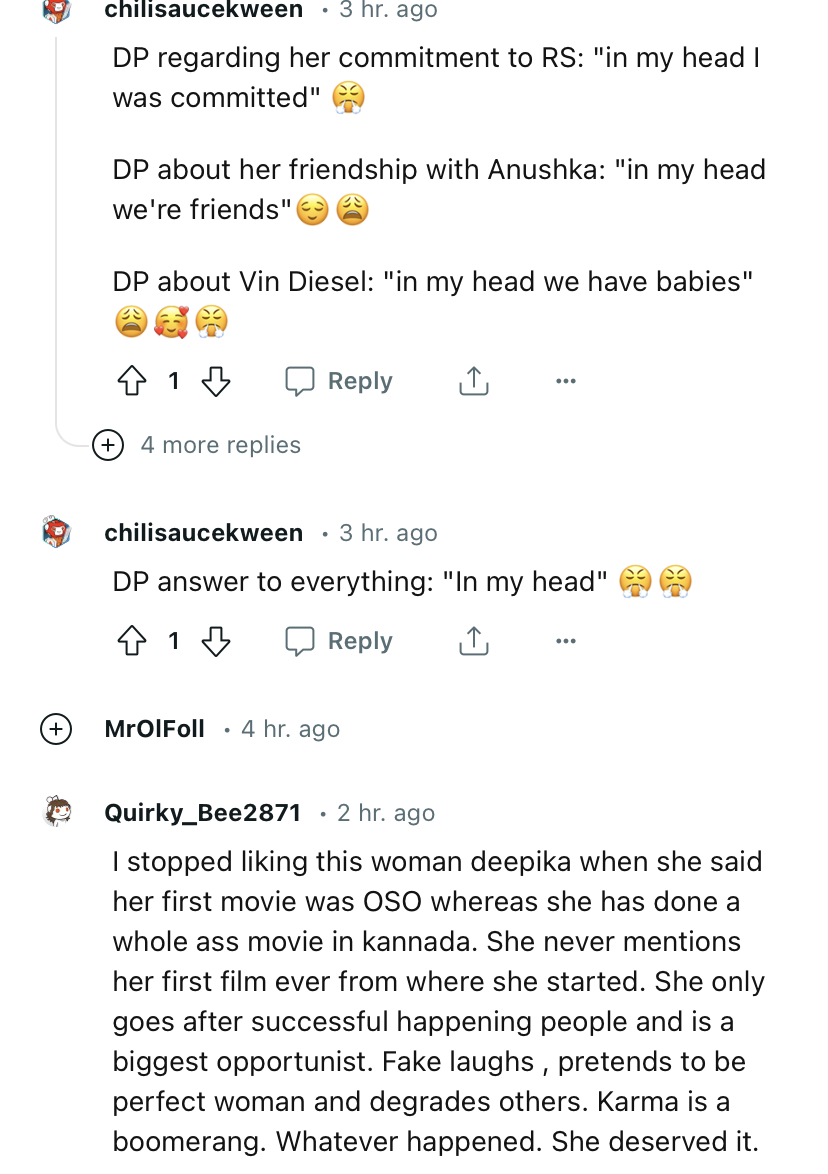
Task: Open Quirky_Bee2871's profile
Action: click(x=202, y=813)
